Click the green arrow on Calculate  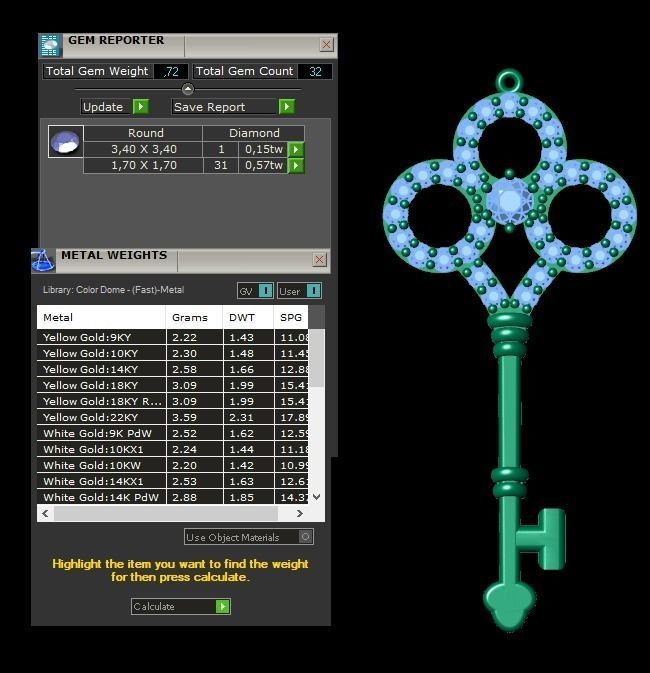[222, 606]
